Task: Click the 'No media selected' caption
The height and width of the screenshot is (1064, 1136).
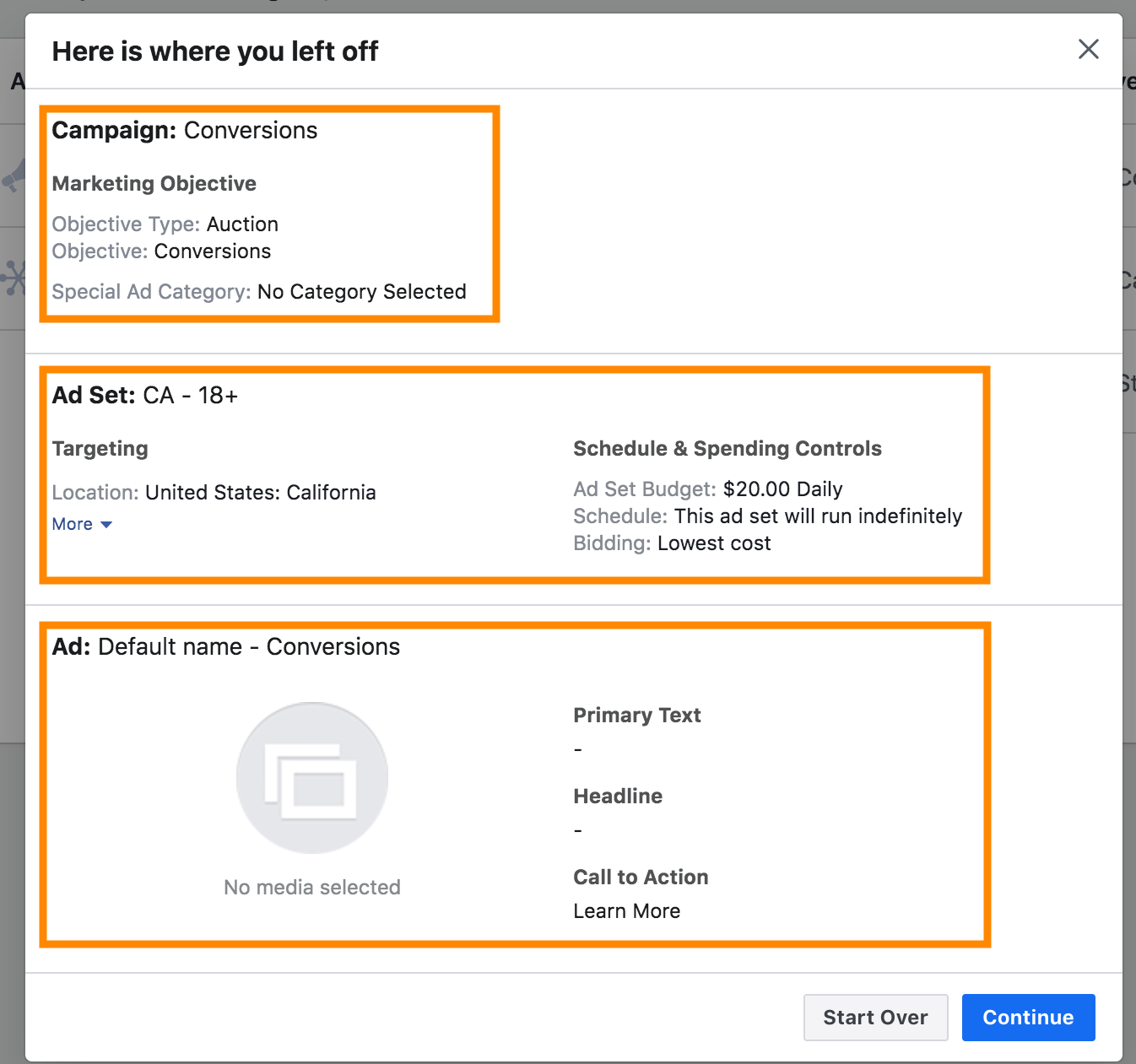Action: pyautogui.click(x=312, y=888)
